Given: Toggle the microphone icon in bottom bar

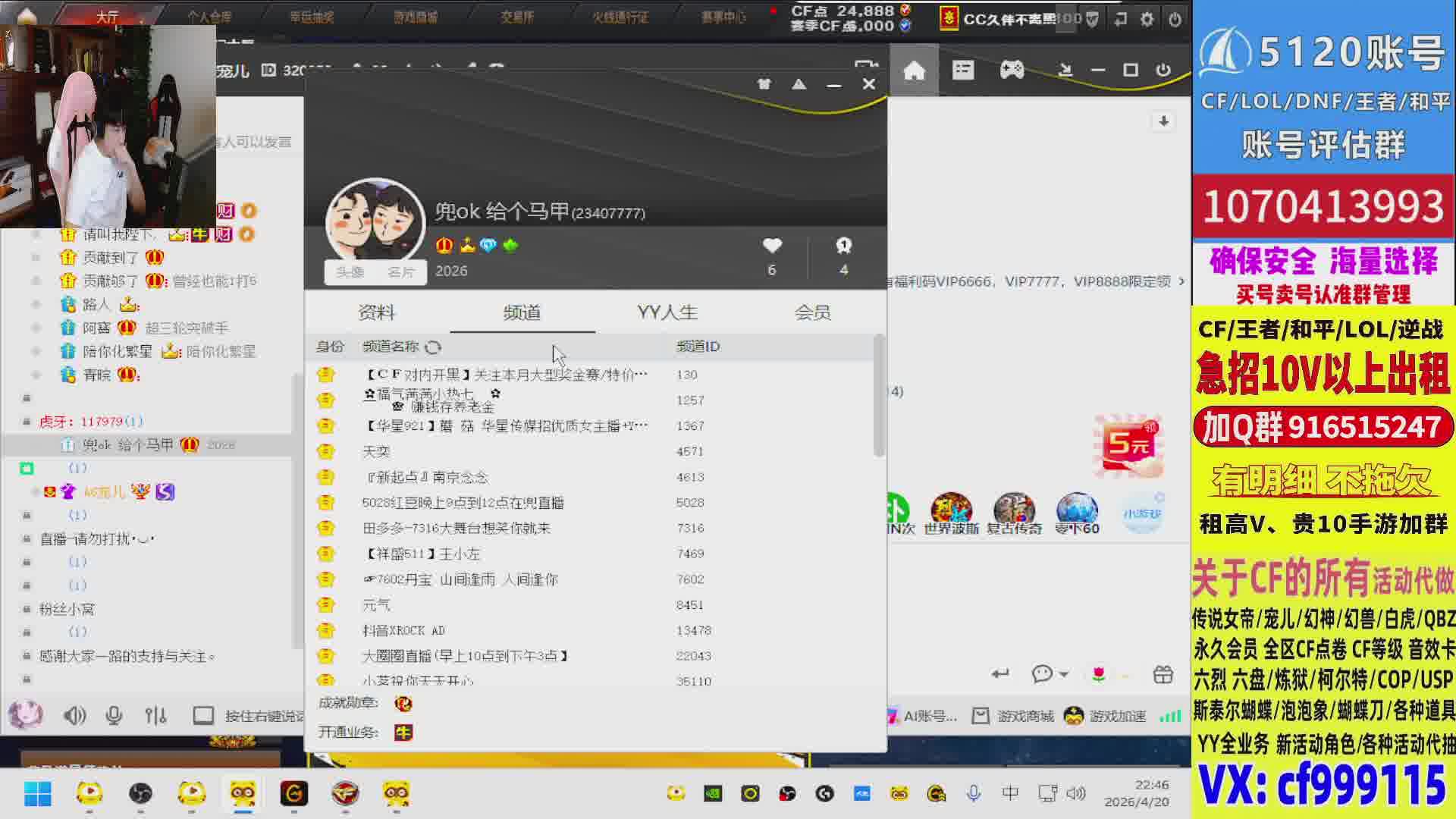Looking at the screenshot, I should pos(114,715).
